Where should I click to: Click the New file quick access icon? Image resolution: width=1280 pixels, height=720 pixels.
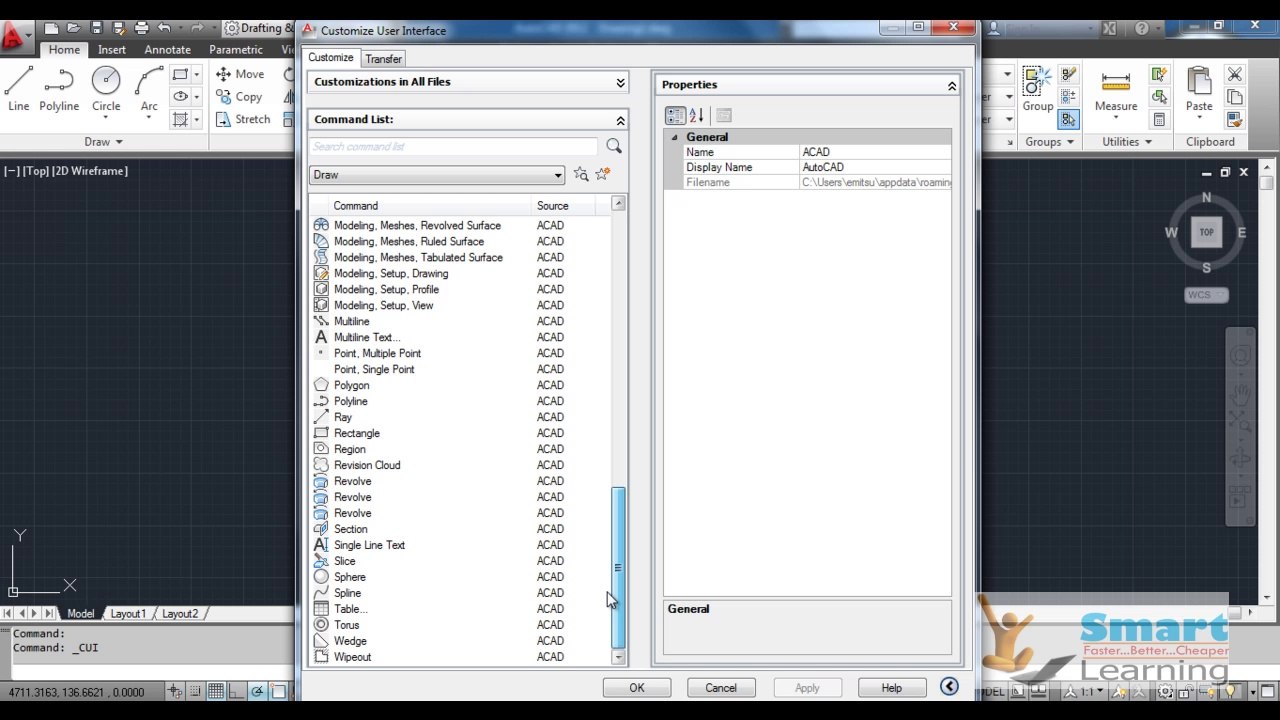pos(51,29)
